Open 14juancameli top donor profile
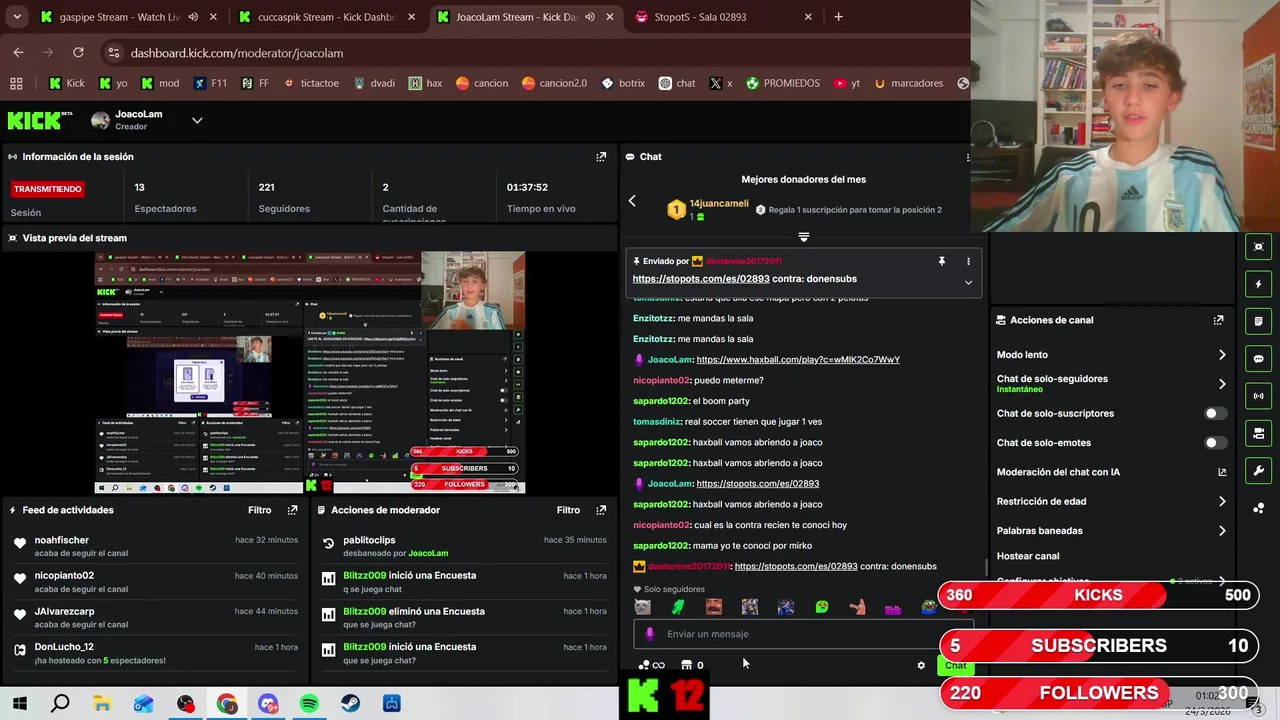The image size is (1280, 720). click(718, 204)
